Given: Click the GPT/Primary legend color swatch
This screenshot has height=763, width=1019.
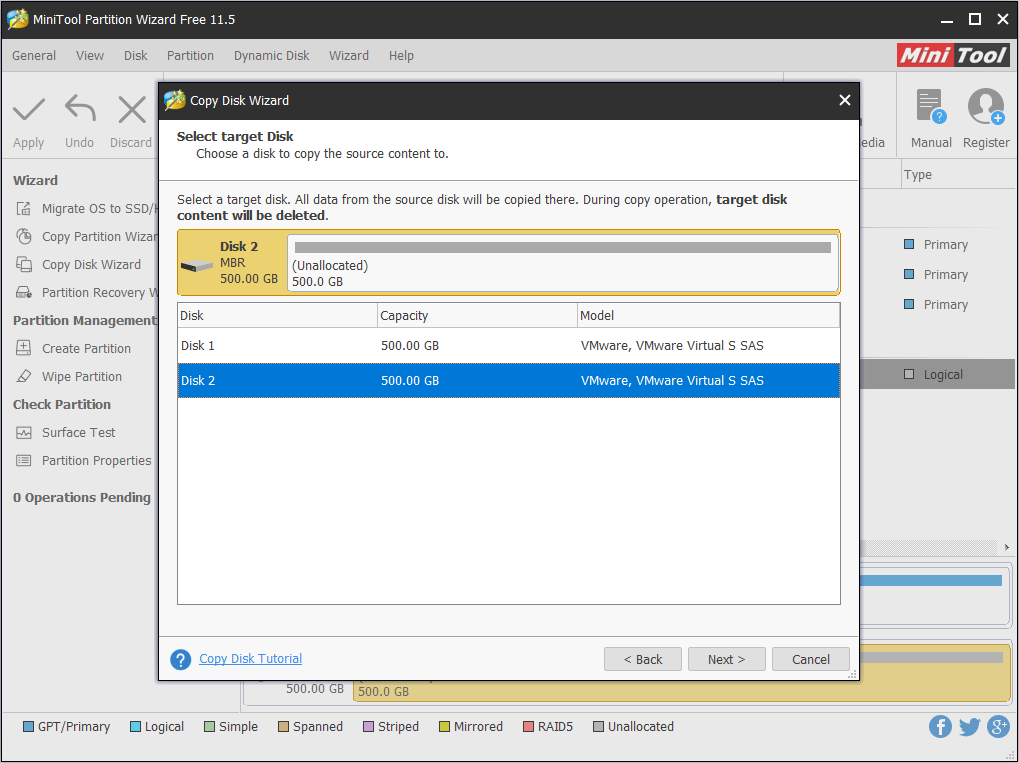Looking at the screenshot, I should (29, 727).
